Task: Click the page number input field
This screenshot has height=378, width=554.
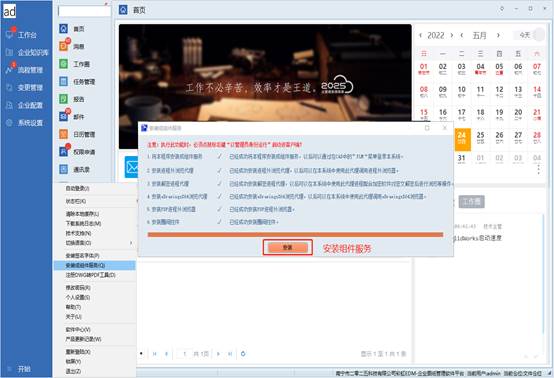Action: click(x=184, y=354)
